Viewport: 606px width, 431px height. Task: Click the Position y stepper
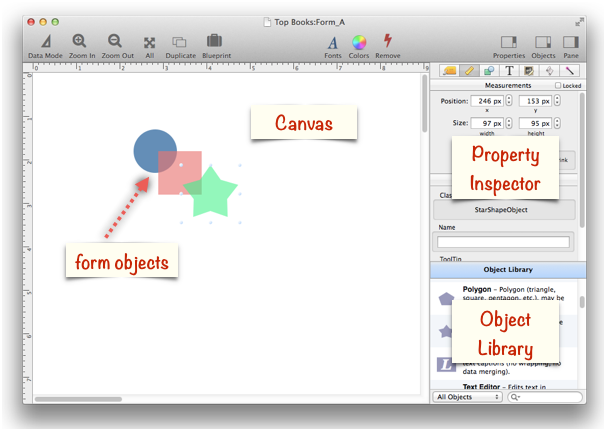tap(557, 101)
